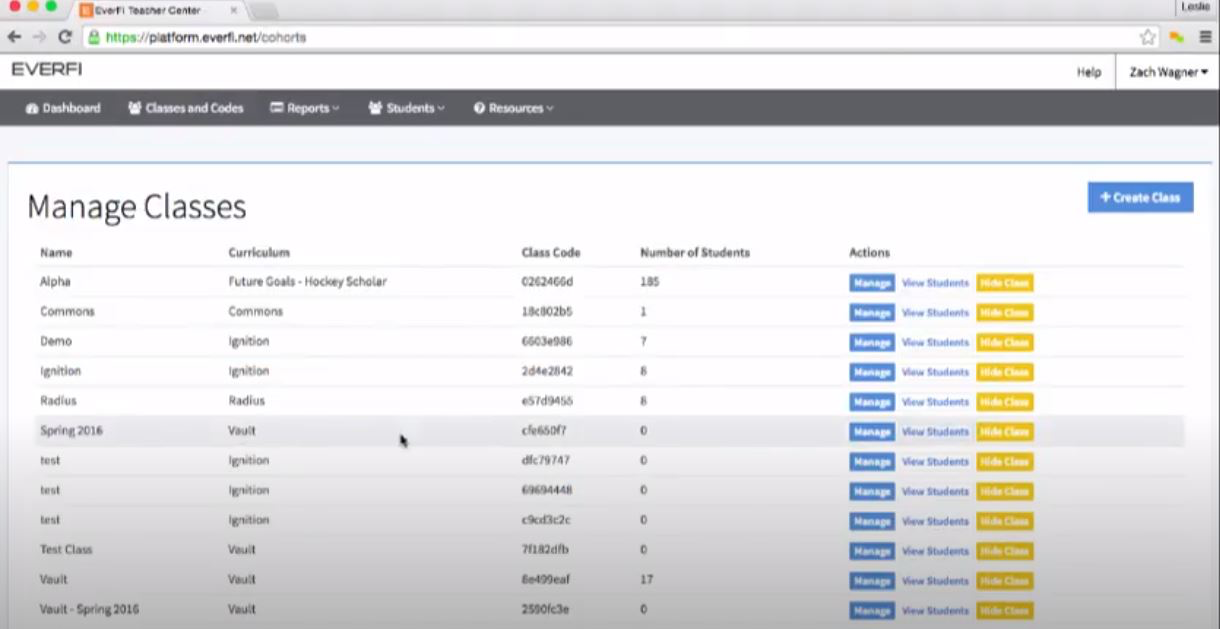Click the yellow extension icon in toolbar
The height and width of the screenshot is (629, 1220).
[1177, 37]
